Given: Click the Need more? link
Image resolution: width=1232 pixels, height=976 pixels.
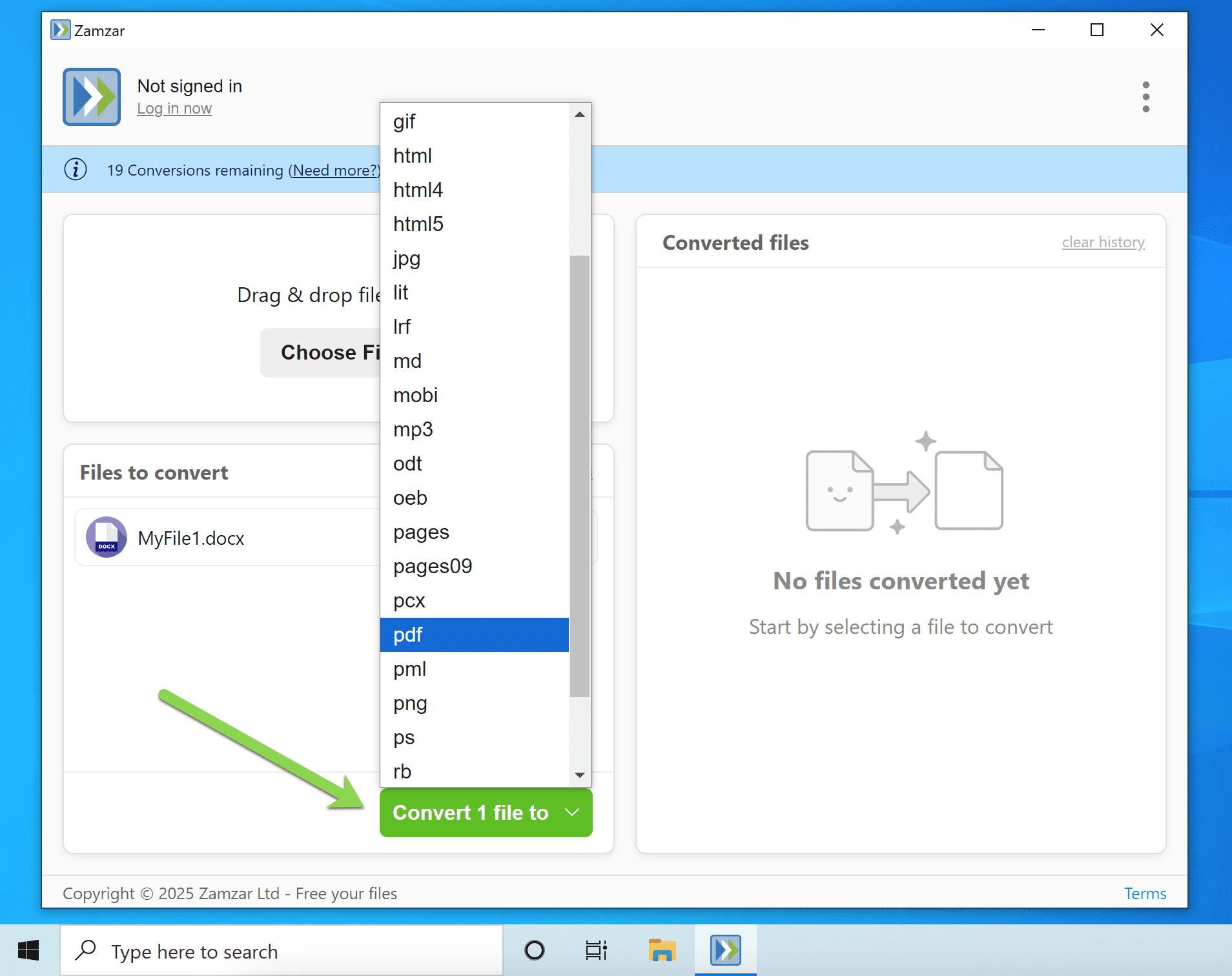Looking at the screenshot, I should click(334, 170).
